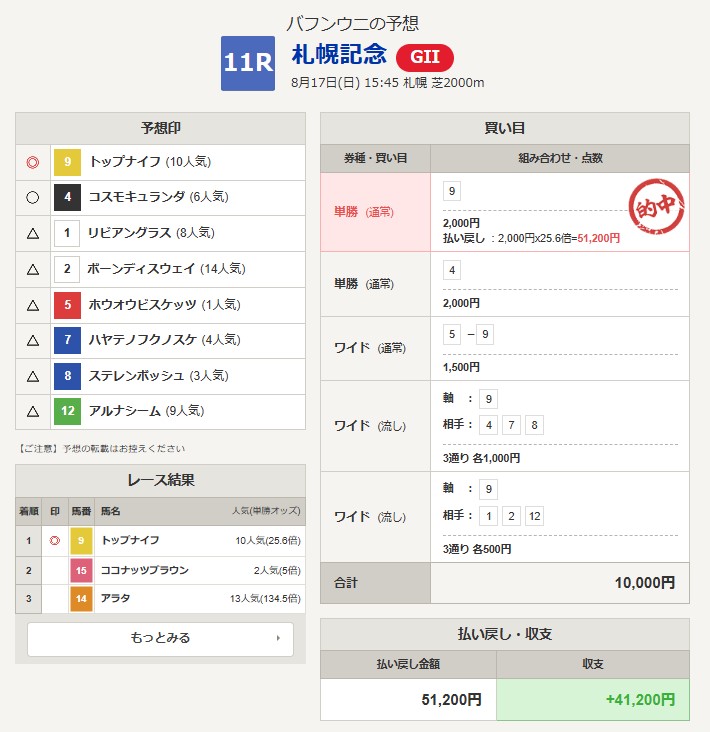Click the green +41,200円 balance cell
This screenshot has width=710, height=732.
(592, 700)
